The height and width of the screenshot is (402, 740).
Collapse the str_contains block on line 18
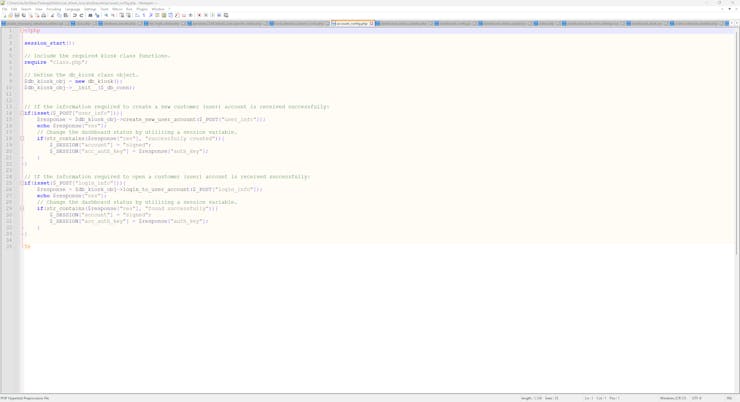[22, 139]
